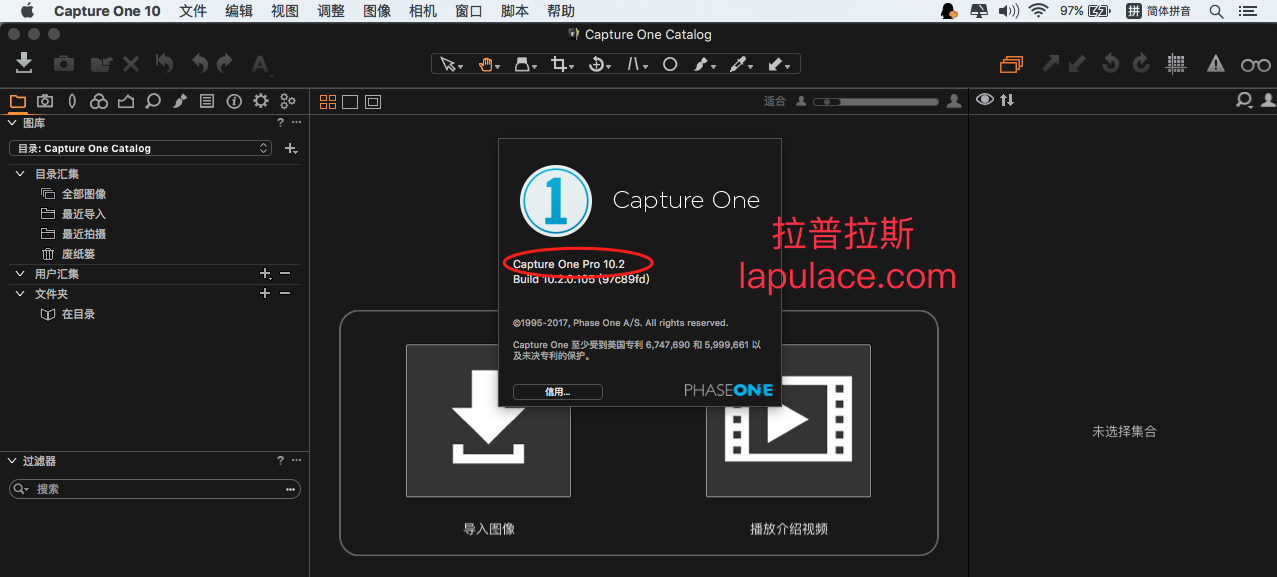Toggle the exposure warning triangle icon

point(1215,64)
